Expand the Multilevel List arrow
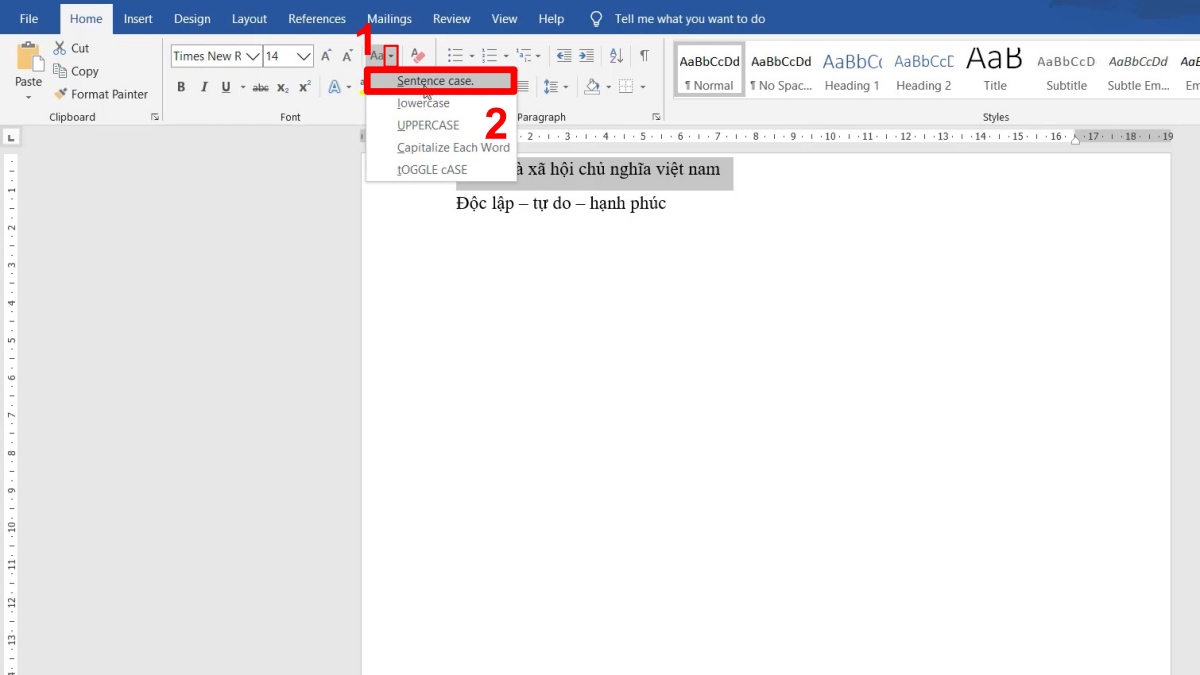Image resolution: width=1200 pixels, height=675 pixels. click(x=539, y=56)
